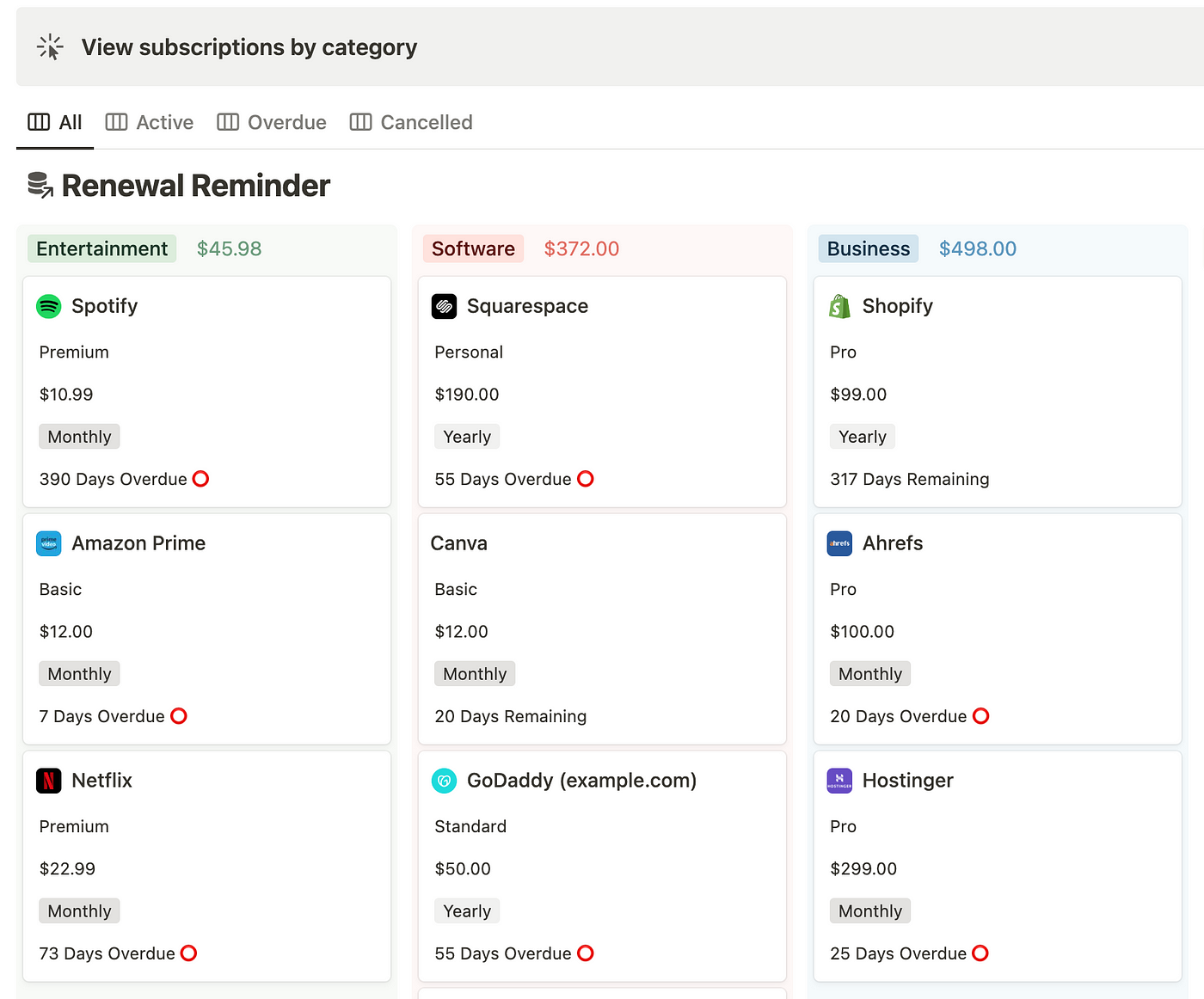
Task: Click the Amazon Prime video icon
Action: click(49, 543)
